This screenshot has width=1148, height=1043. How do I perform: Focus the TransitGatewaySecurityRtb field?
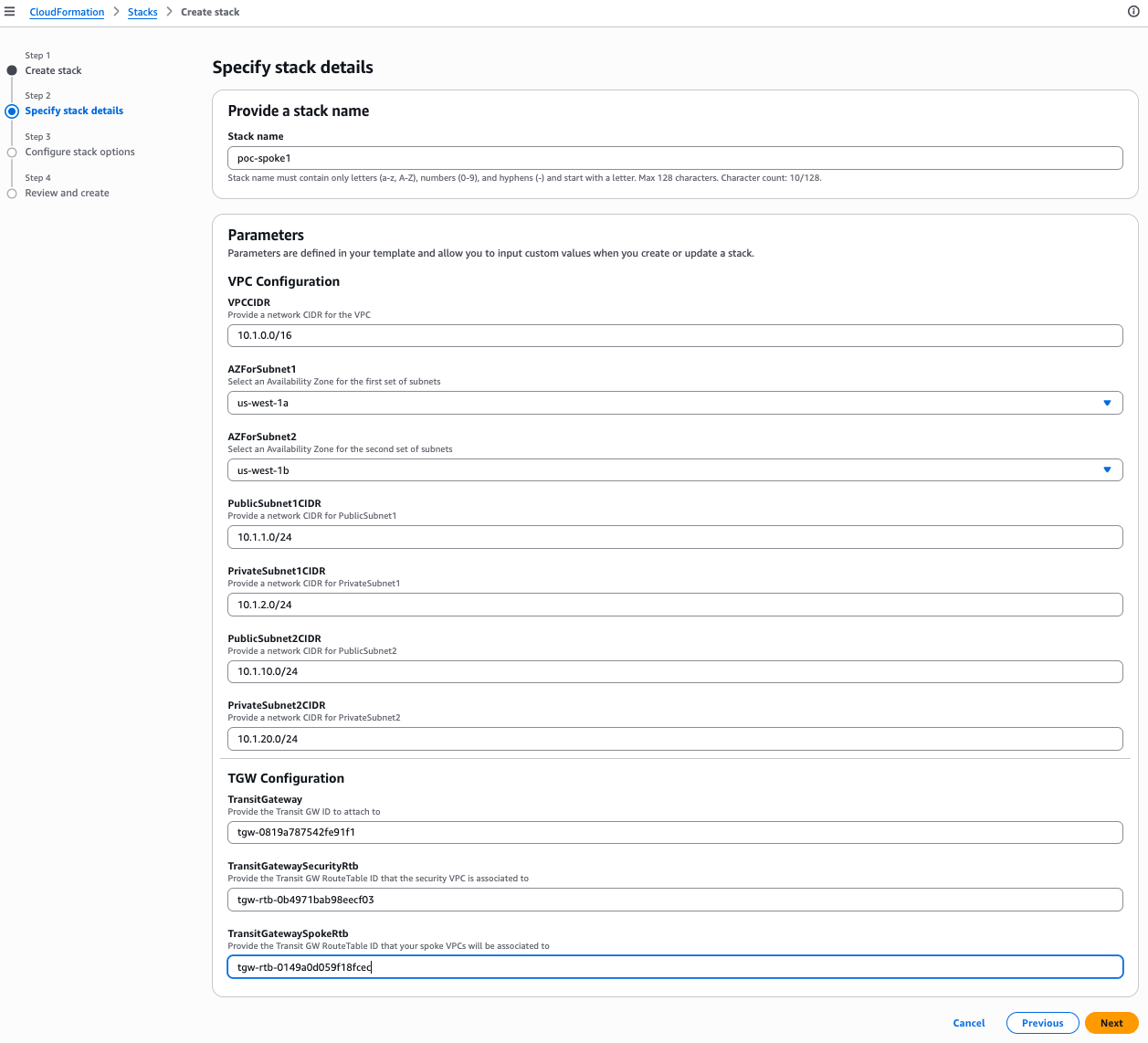click(x=675, y=900)
